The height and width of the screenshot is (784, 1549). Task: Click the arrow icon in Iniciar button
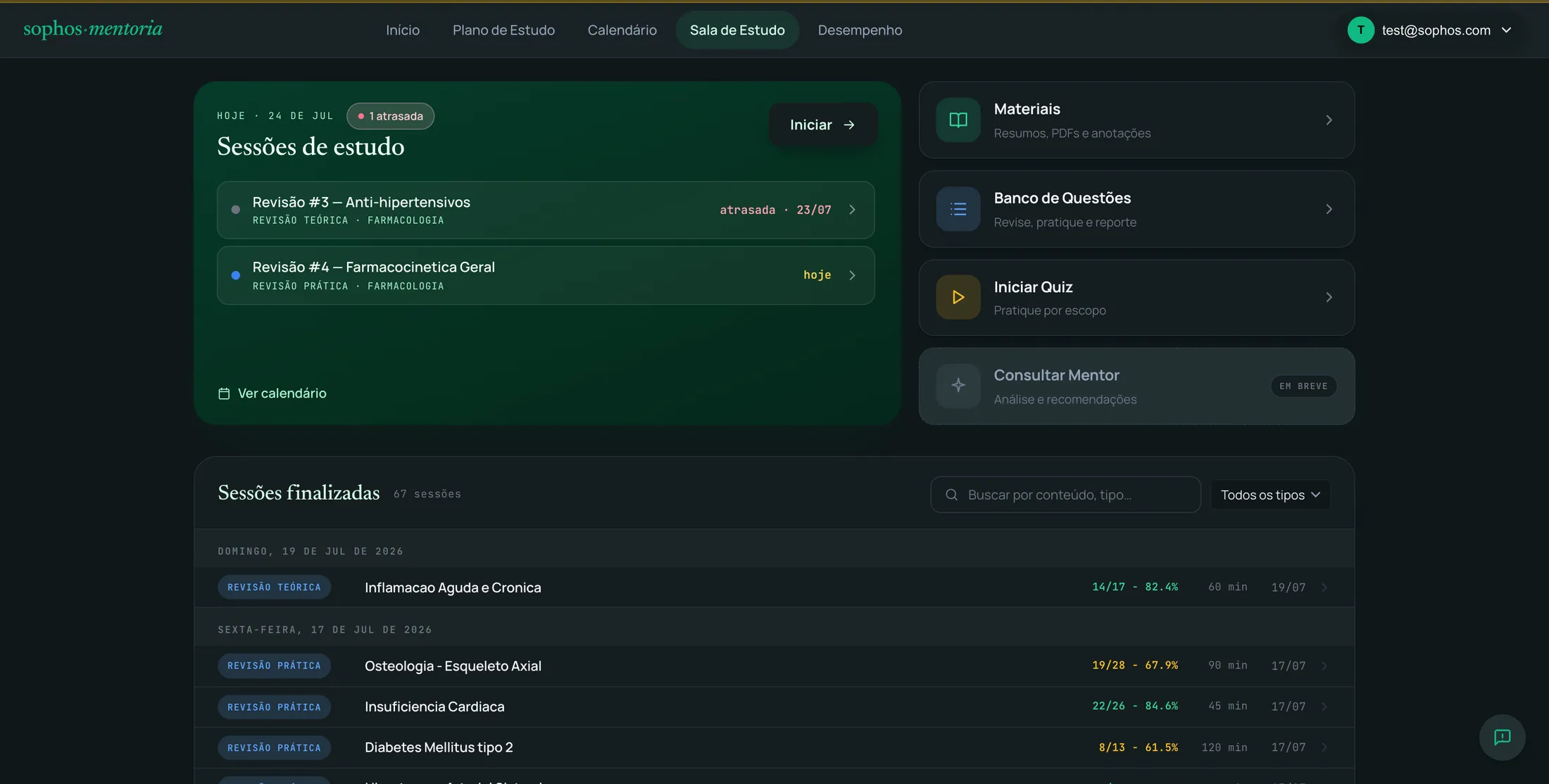coord(849,125)
